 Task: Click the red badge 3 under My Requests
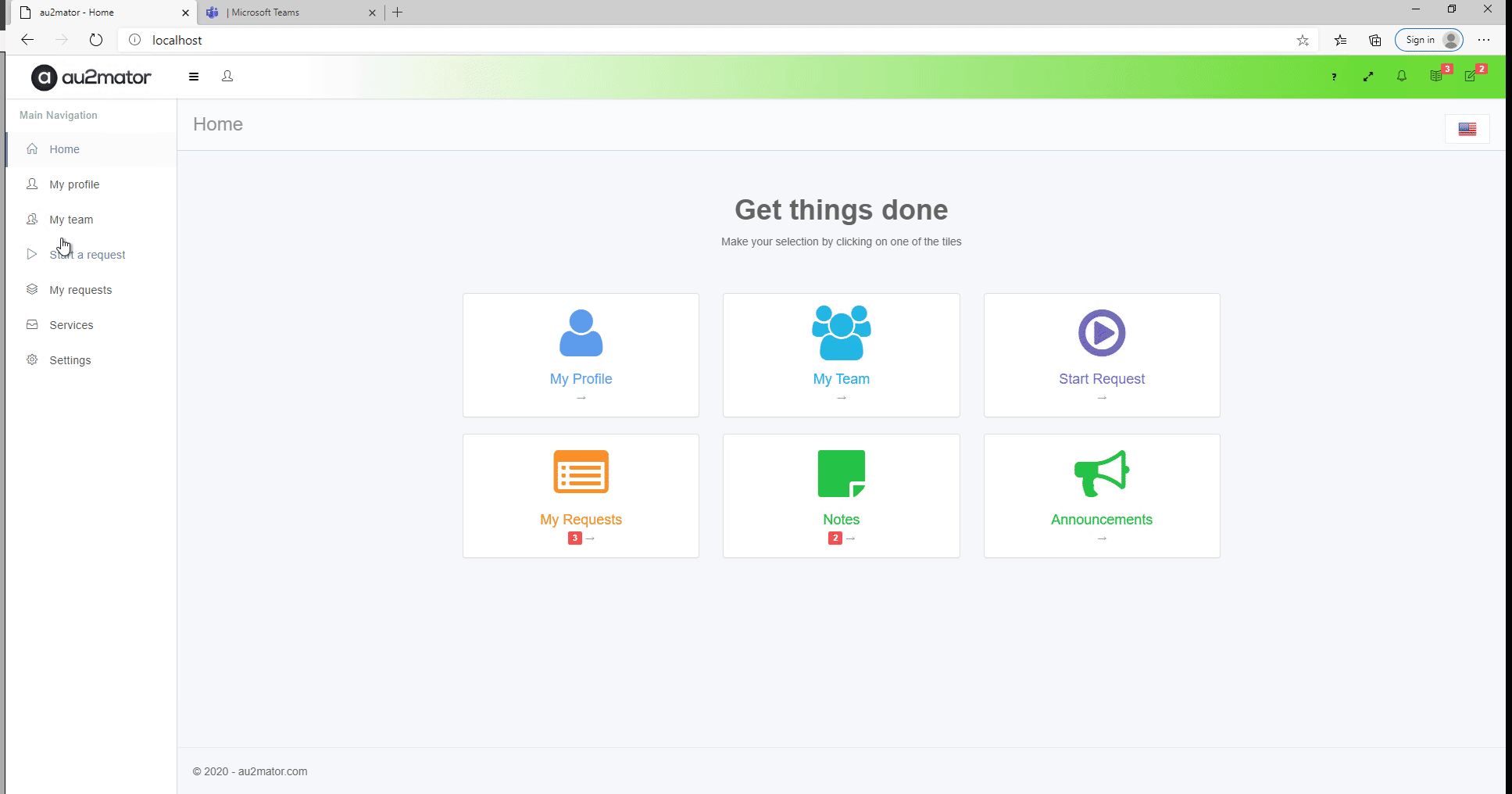click(575, 538)
